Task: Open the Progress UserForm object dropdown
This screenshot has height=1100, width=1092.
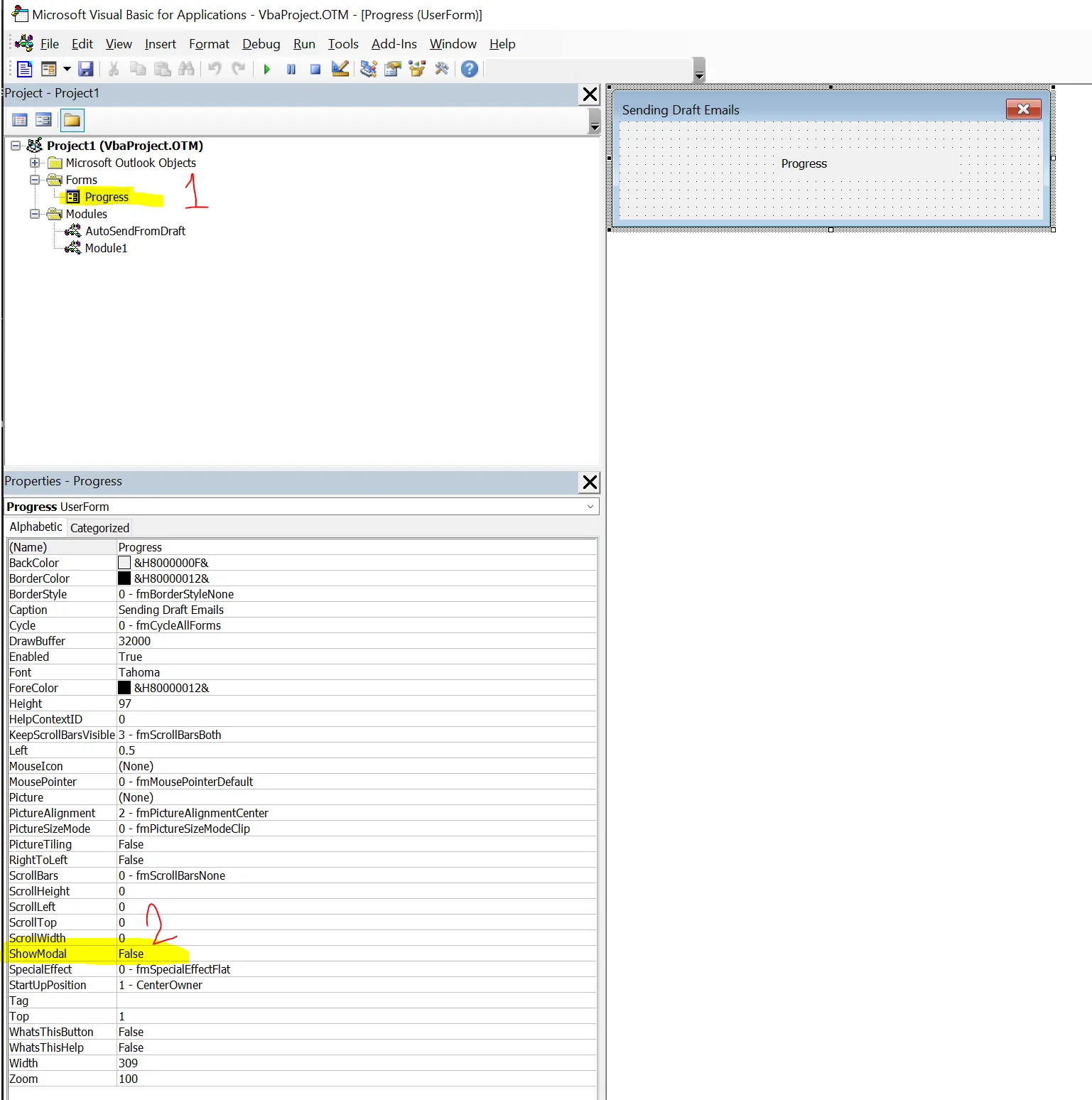Action: (x=590, y=507)
